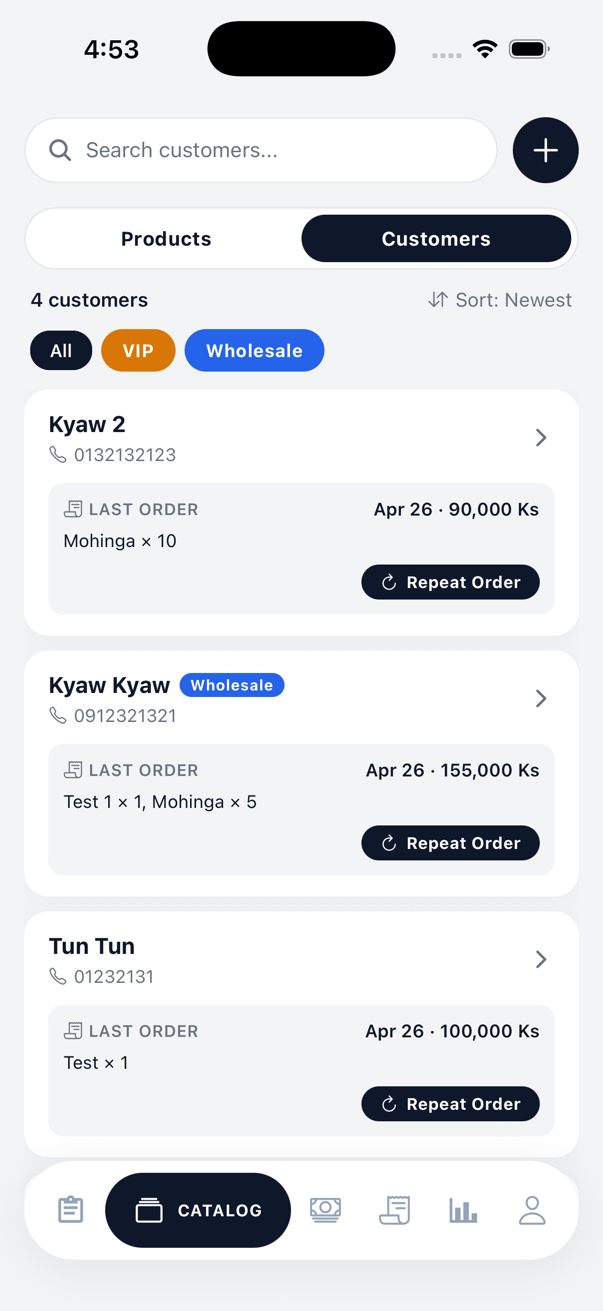Open the receipts icon in bottom navigation
603x1311 pixels.
[x=395, y=1209]
